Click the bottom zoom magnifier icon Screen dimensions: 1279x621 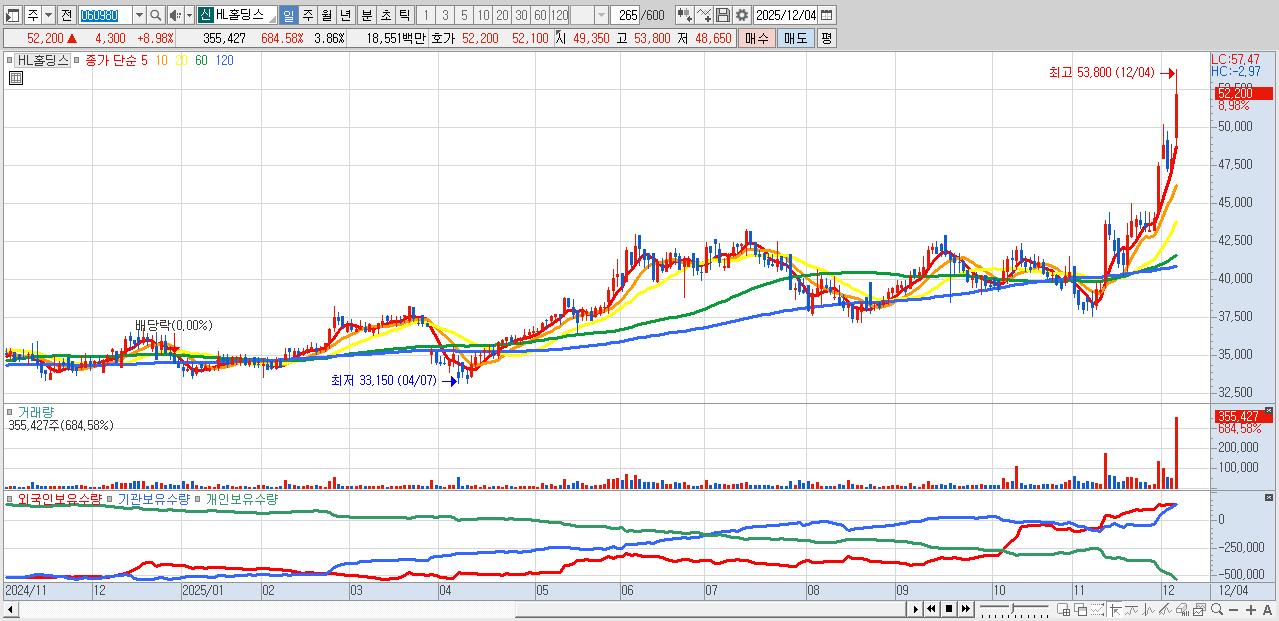1217,609
